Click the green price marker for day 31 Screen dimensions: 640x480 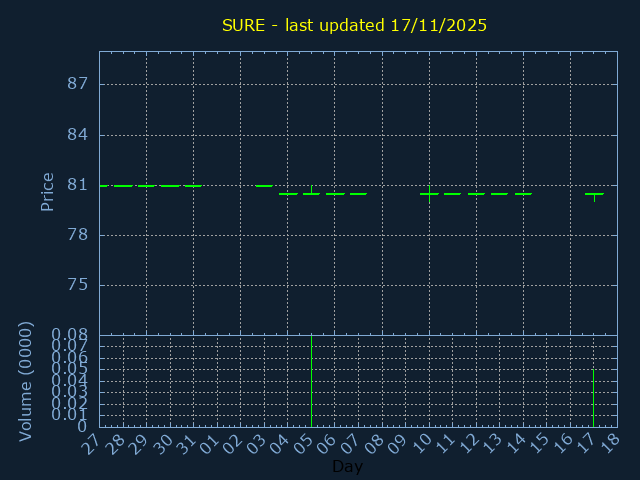click(193, 186)
